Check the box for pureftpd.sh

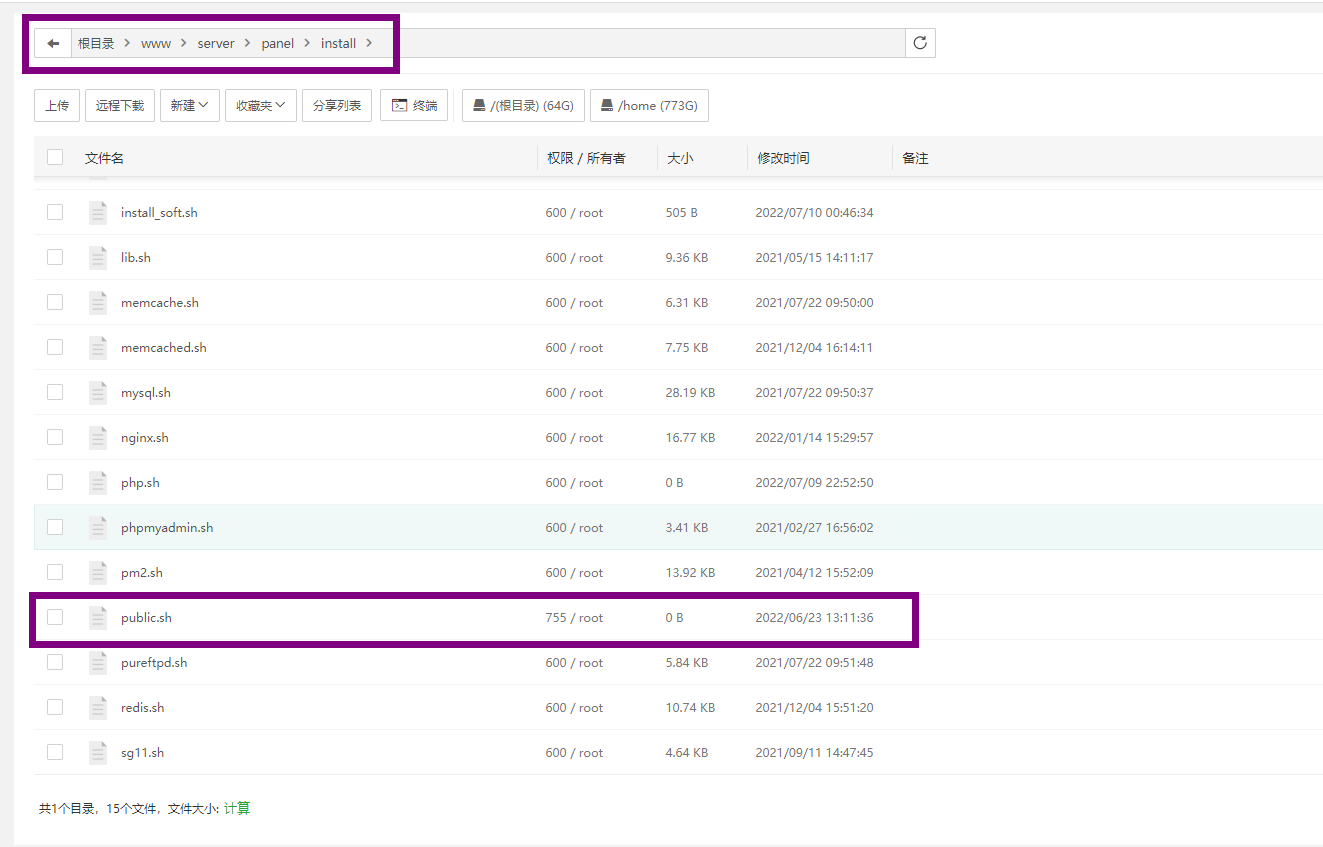(55, 662)
